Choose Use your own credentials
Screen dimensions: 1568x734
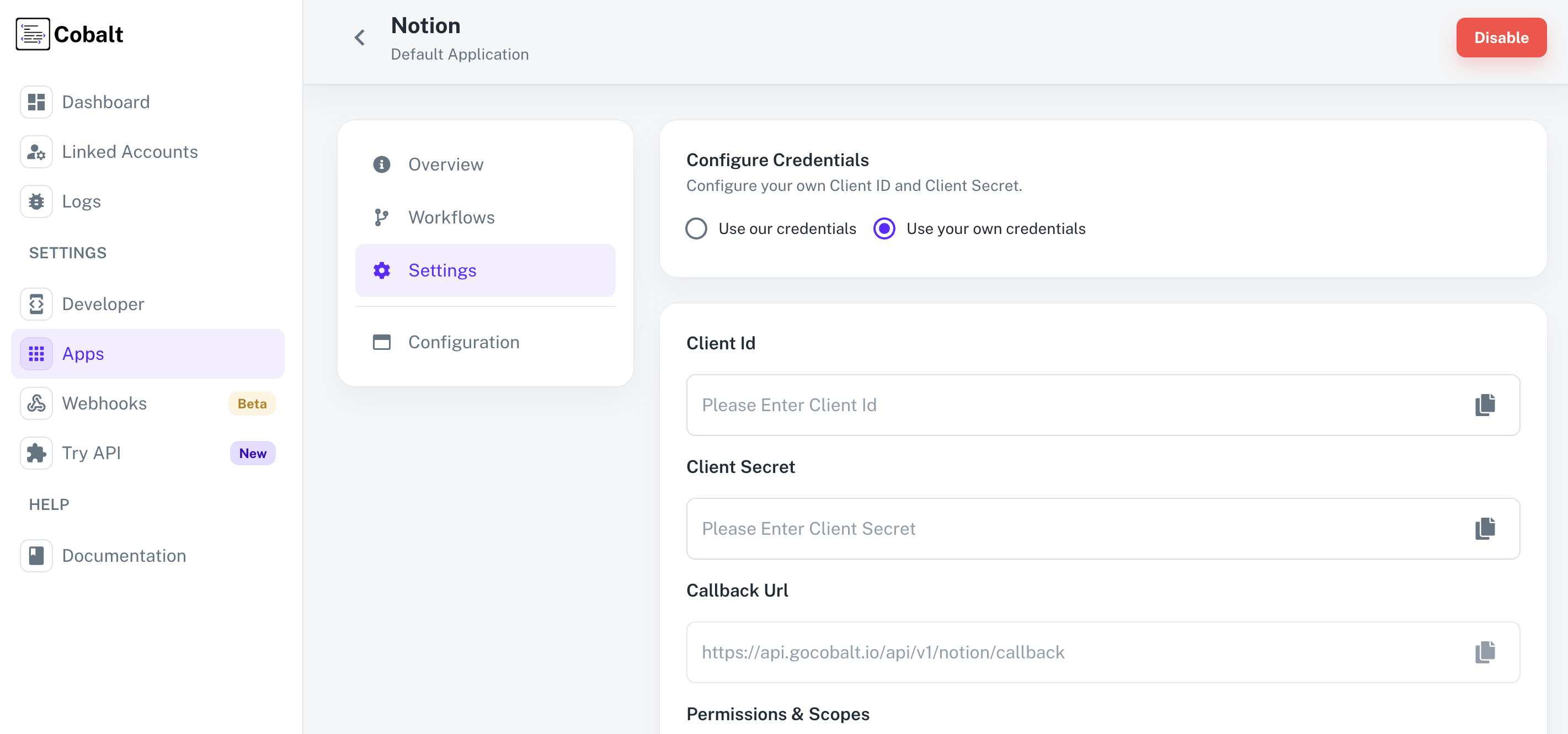(884, 228)
